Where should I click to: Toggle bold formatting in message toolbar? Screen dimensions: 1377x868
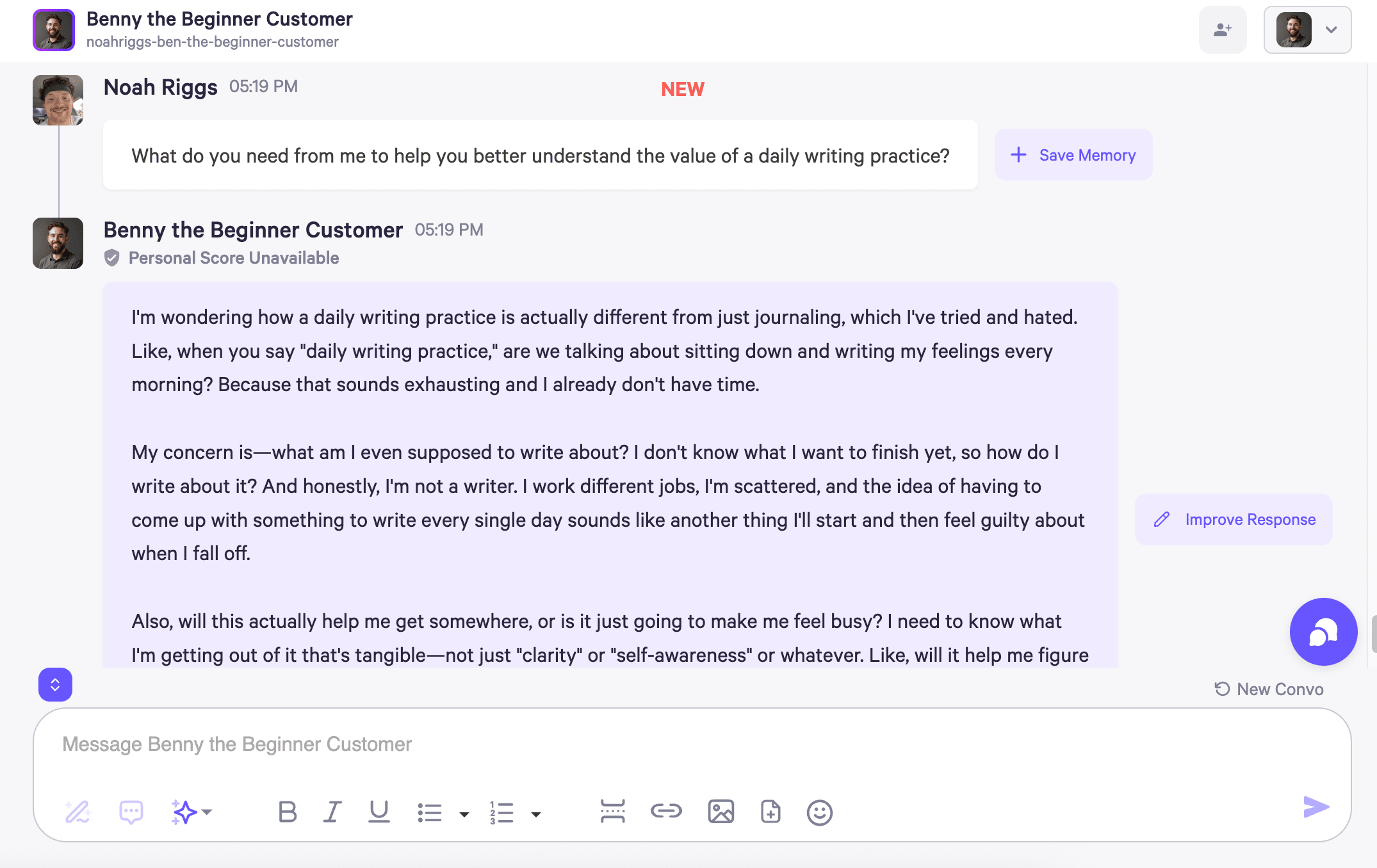coord(288,812)
